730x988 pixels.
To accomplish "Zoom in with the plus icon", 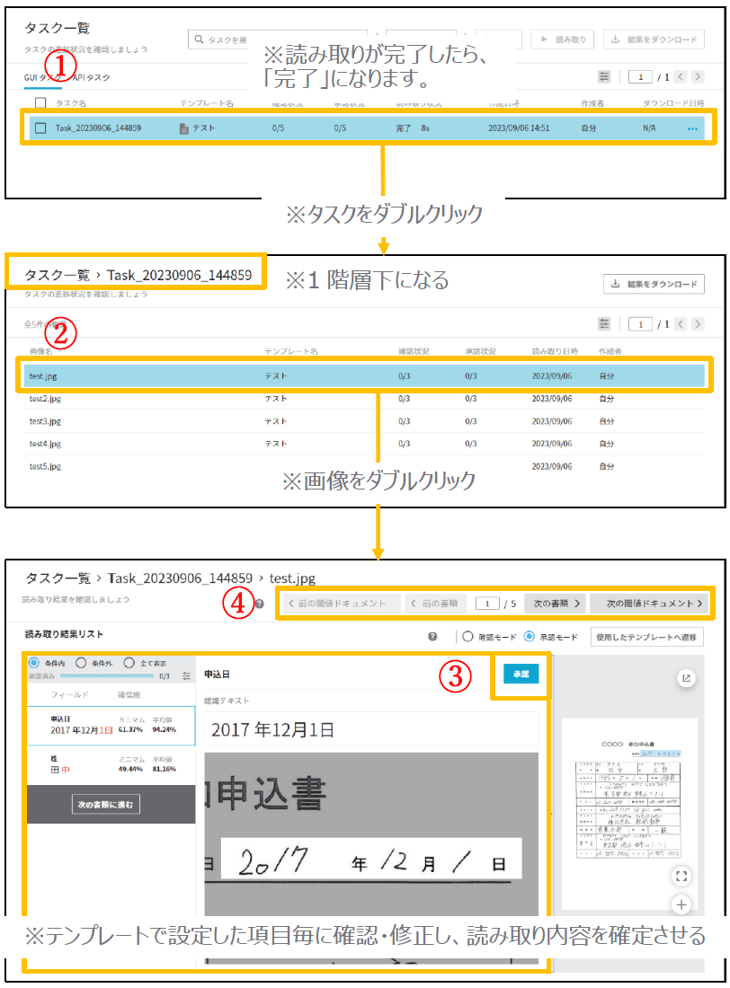I will pos(682,905).
